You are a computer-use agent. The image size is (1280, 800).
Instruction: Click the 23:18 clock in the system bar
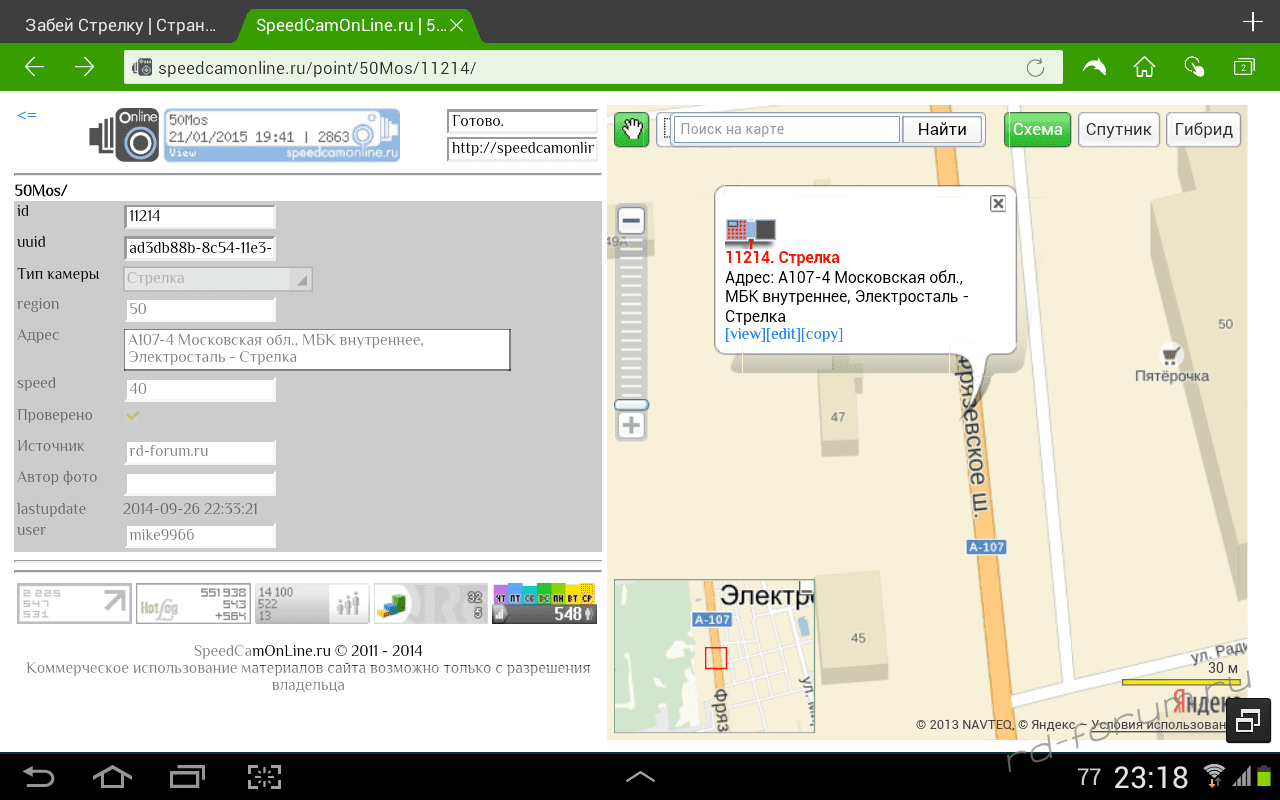[x=1151, y=777]
